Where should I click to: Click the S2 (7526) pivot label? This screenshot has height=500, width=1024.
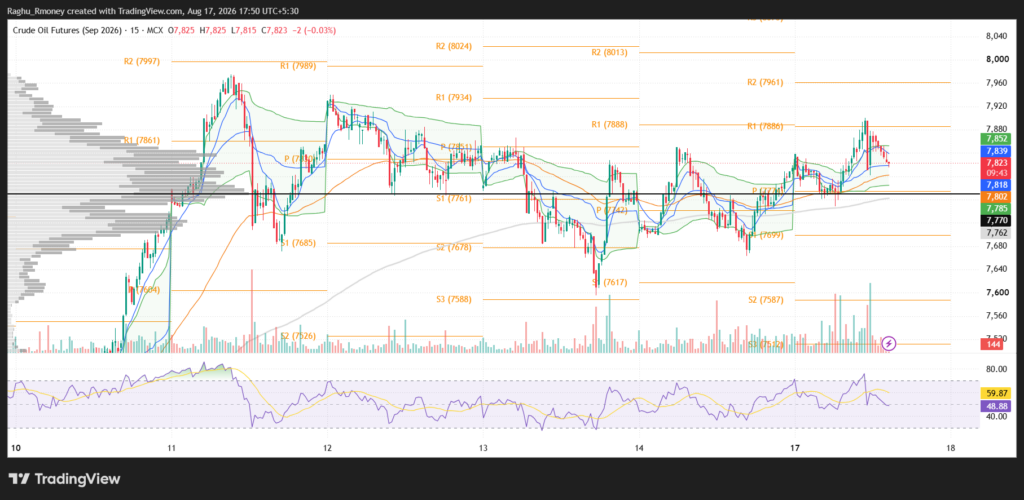click(298, 336)
